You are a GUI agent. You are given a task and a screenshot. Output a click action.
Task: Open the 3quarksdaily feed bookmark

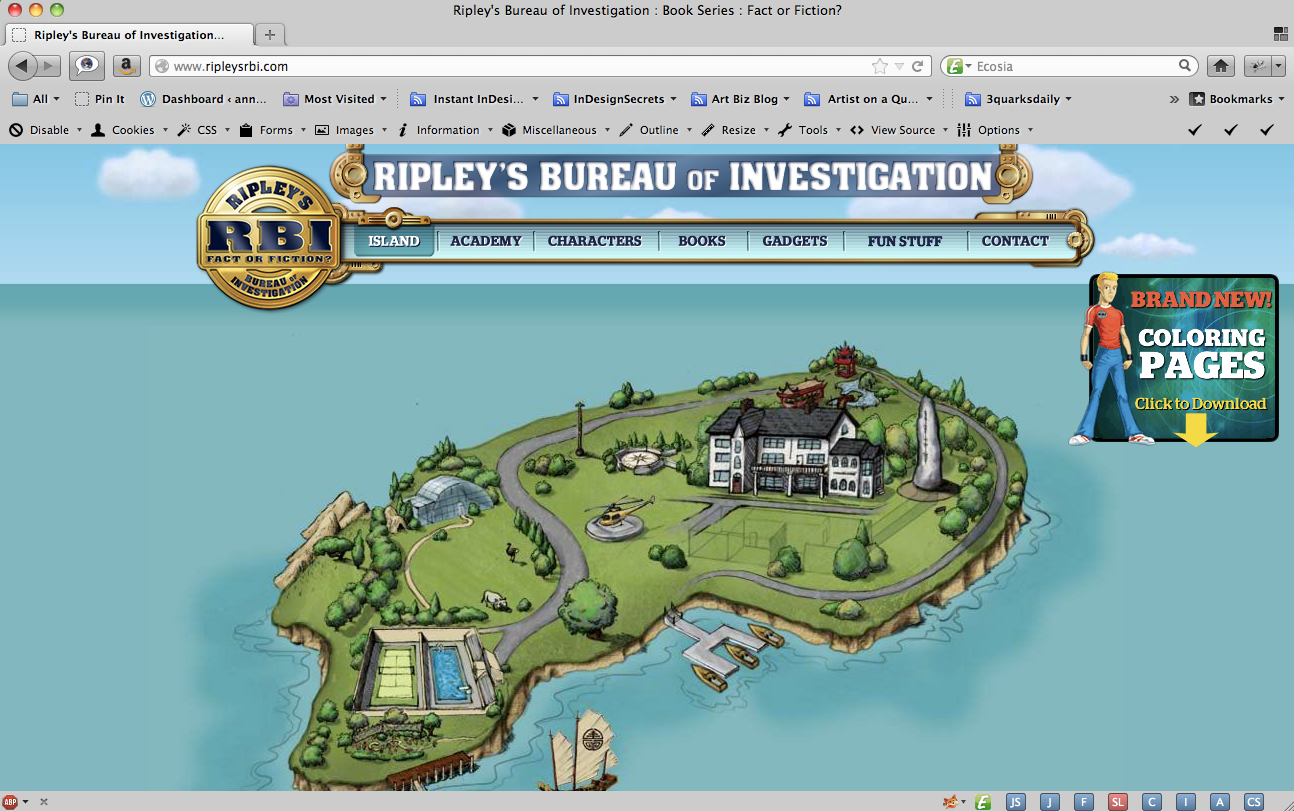[1019, 99]
